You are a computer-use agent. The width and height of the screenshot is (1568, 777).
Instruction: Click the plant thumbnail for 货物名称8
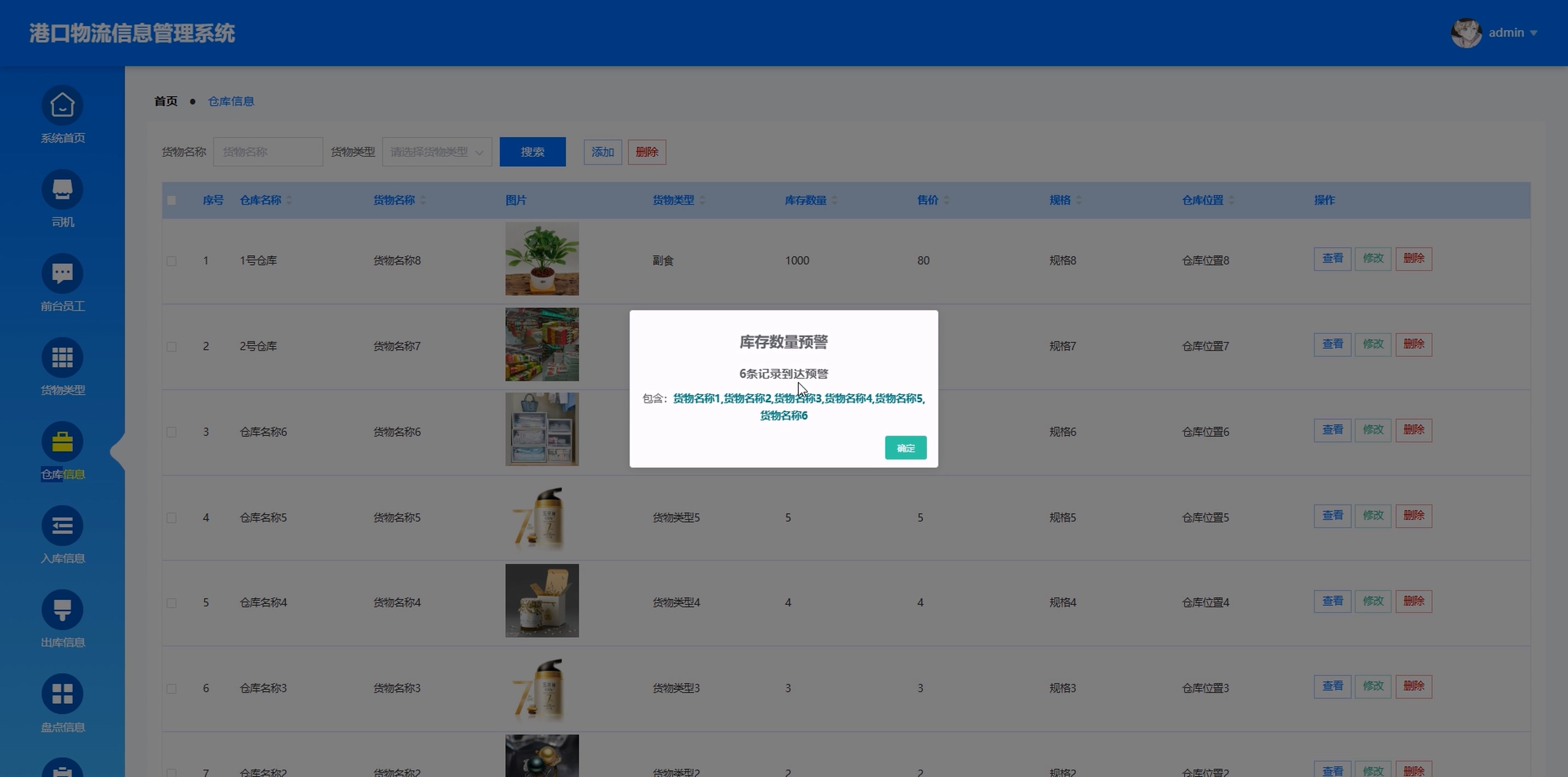point(542,259)
